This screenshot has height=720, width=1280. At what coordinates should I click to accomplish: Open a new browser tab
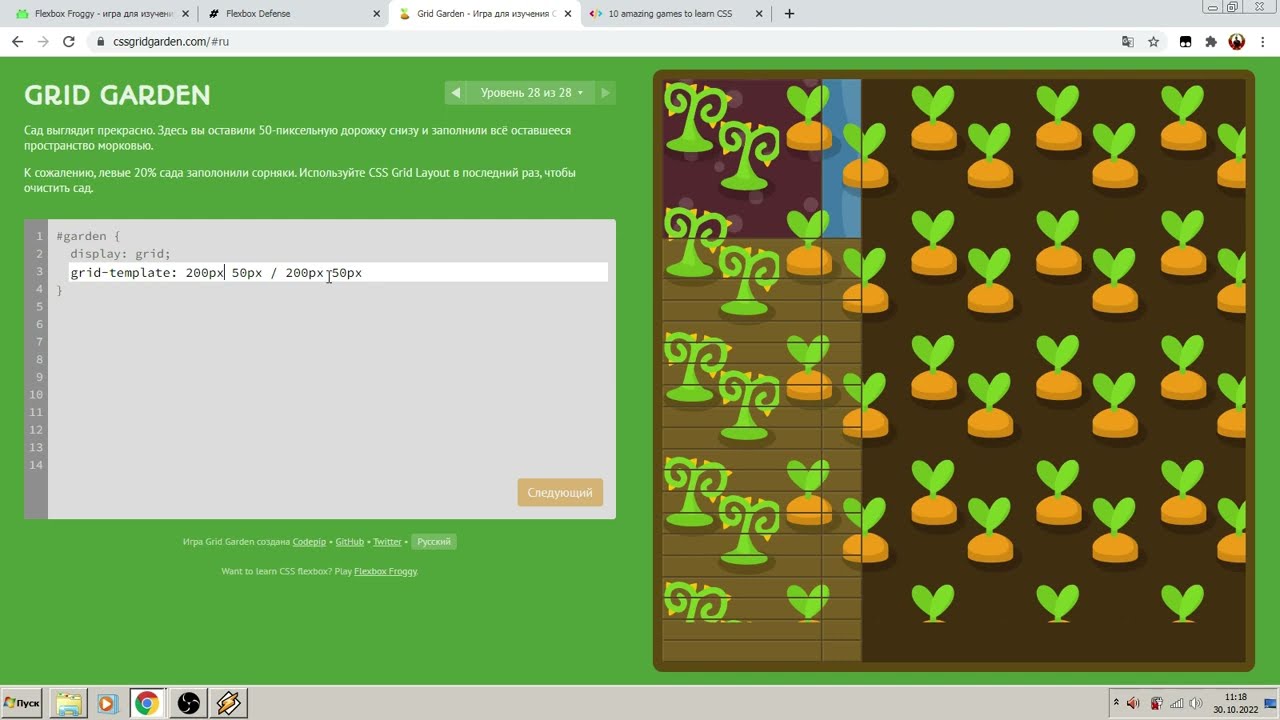[x=789, y=14]
